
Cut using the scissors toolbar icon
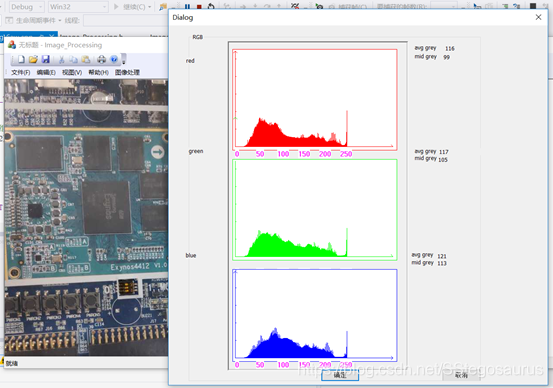(x=61, y=59)
